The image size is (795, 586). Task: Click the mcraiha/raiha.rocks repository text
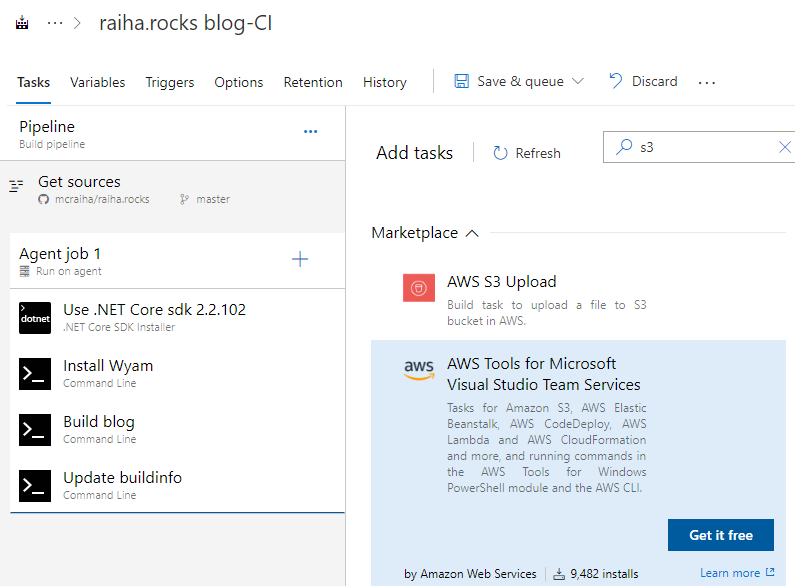click(x=102, y=199)
